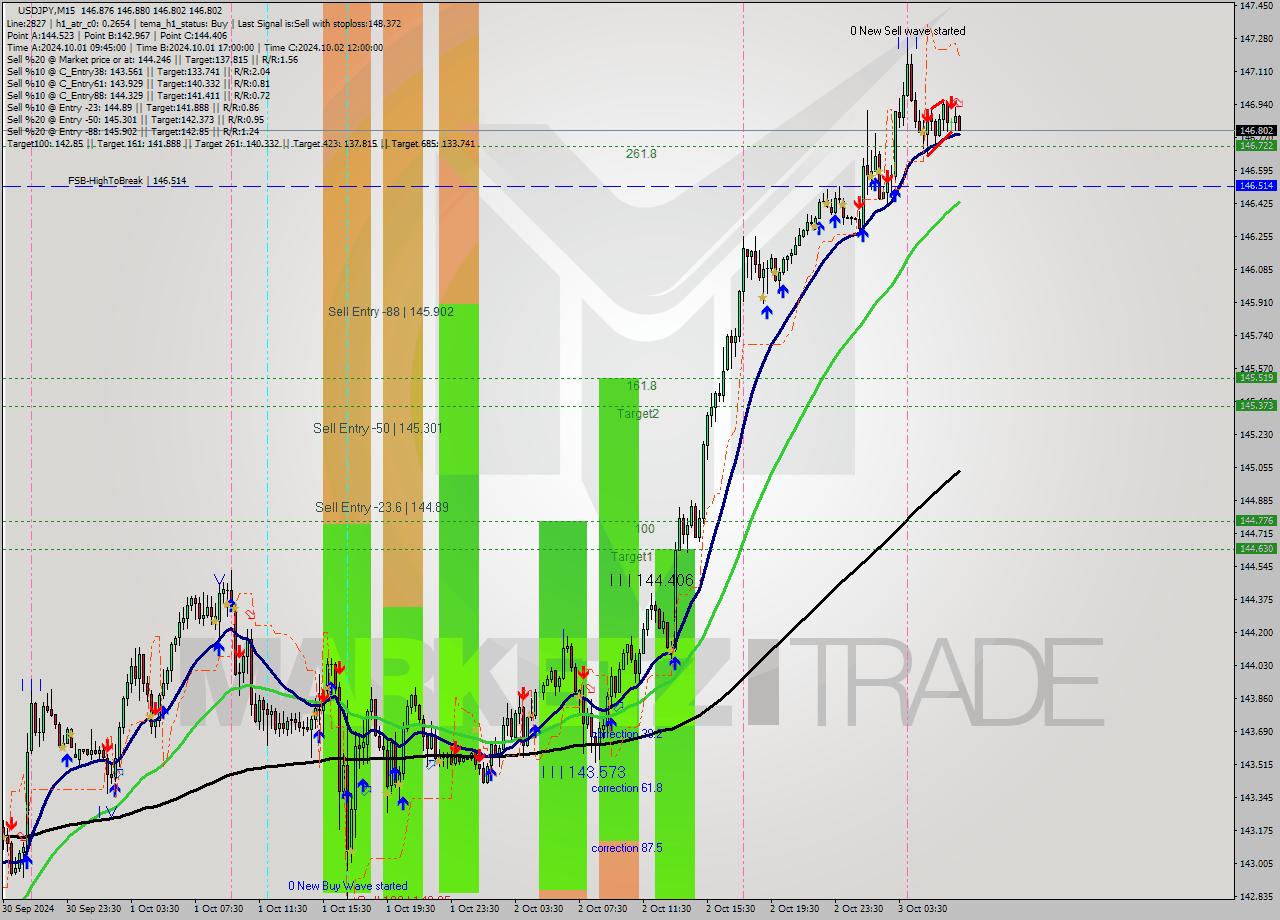Image resolution: width=1280 pixels, height=920 pixels.
Task: Click the 'correction 61.8' label
Action: click(626, 788)
